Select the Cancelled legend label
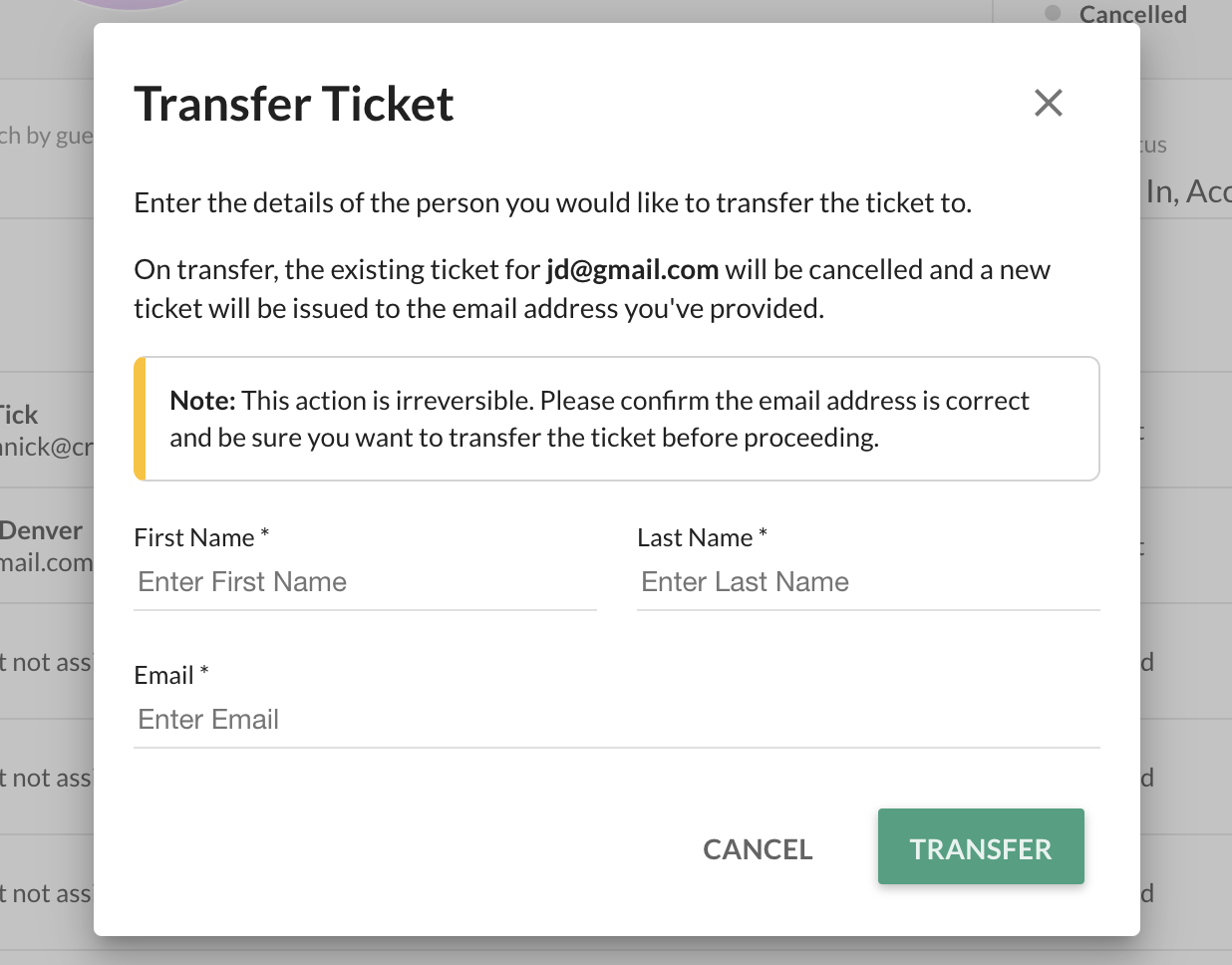The image size is (1232, 965). tap(1133, 14)
